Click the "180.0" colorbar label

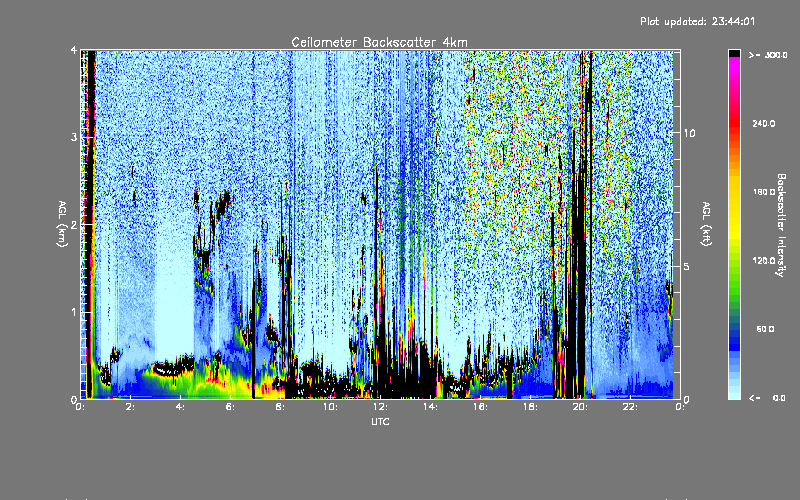(764, 192)
